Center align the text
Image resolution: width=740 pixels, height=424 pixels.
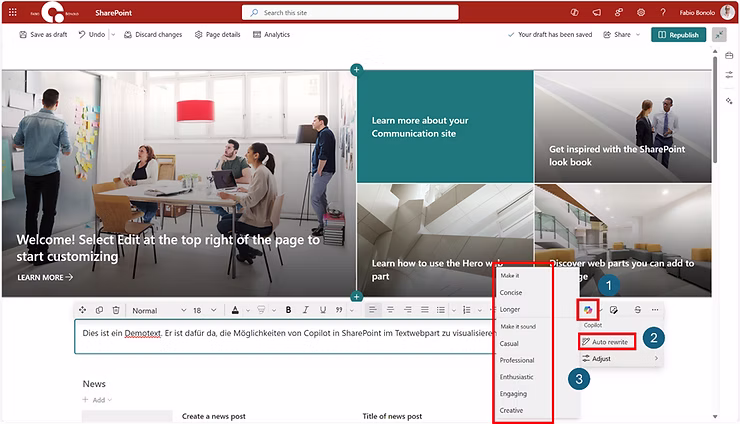point(390,310)
